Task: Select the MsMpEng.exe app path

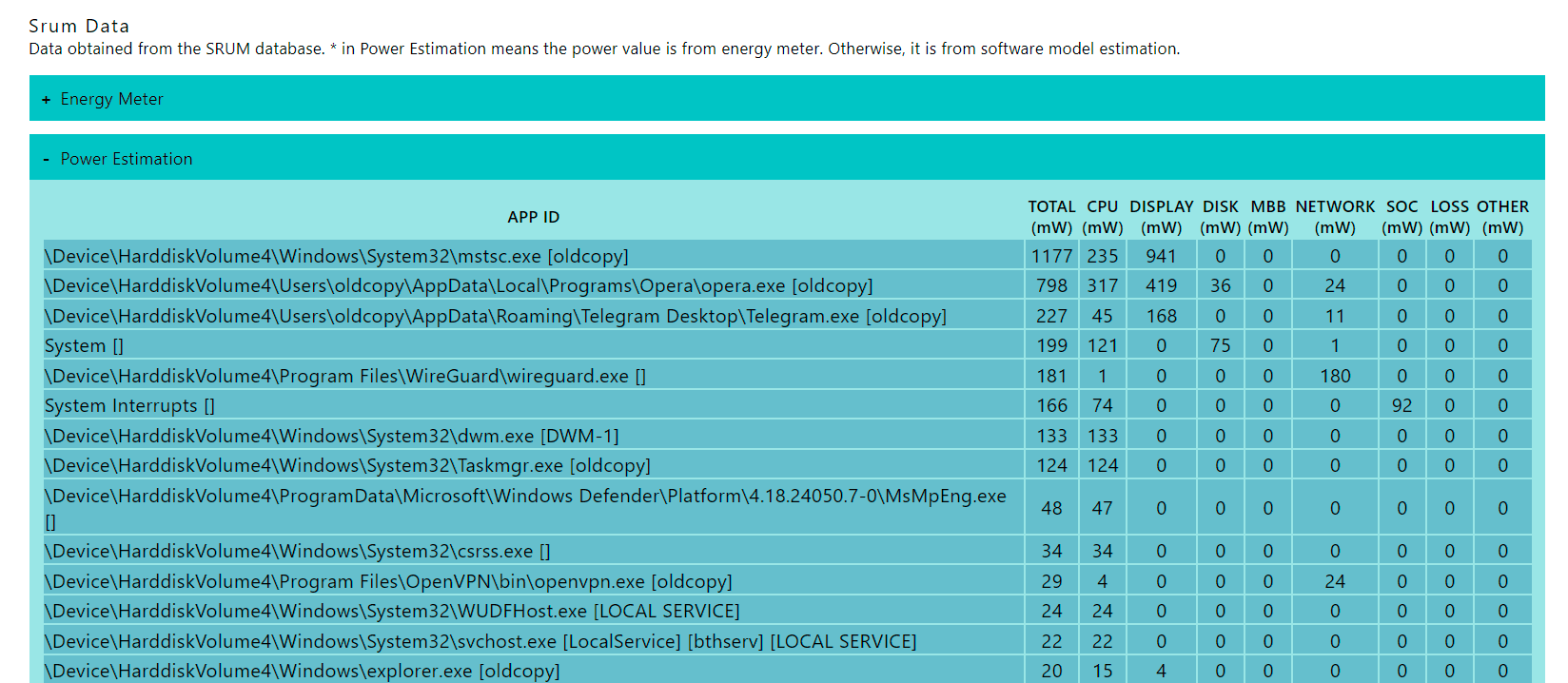Action: coord(525,508)
